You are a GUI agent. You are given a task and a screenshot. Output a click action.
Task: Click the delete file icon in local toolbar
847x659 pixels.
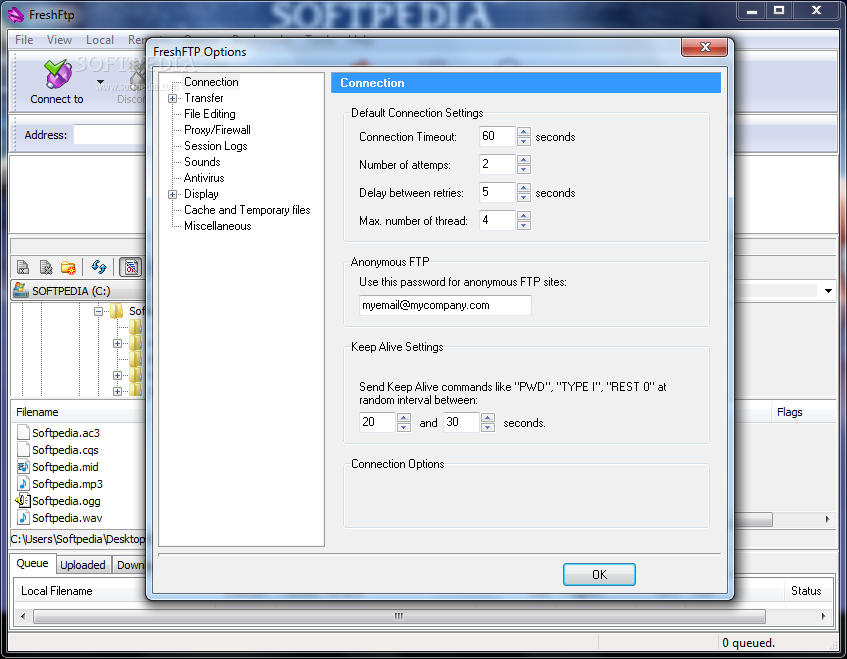46,267
